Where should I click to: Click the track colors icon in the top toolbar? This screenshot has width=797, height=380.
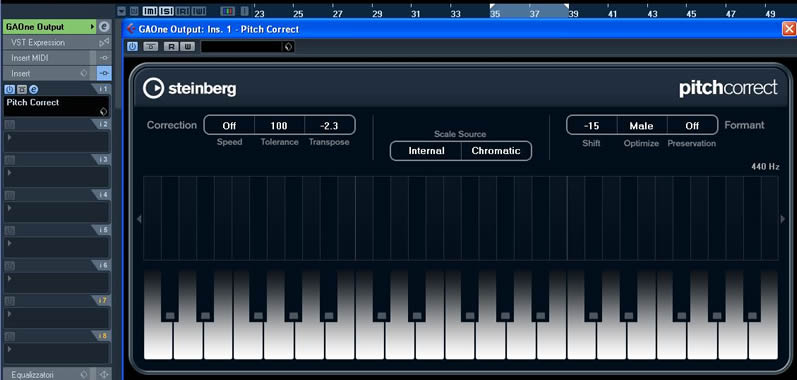pos(228,10)
